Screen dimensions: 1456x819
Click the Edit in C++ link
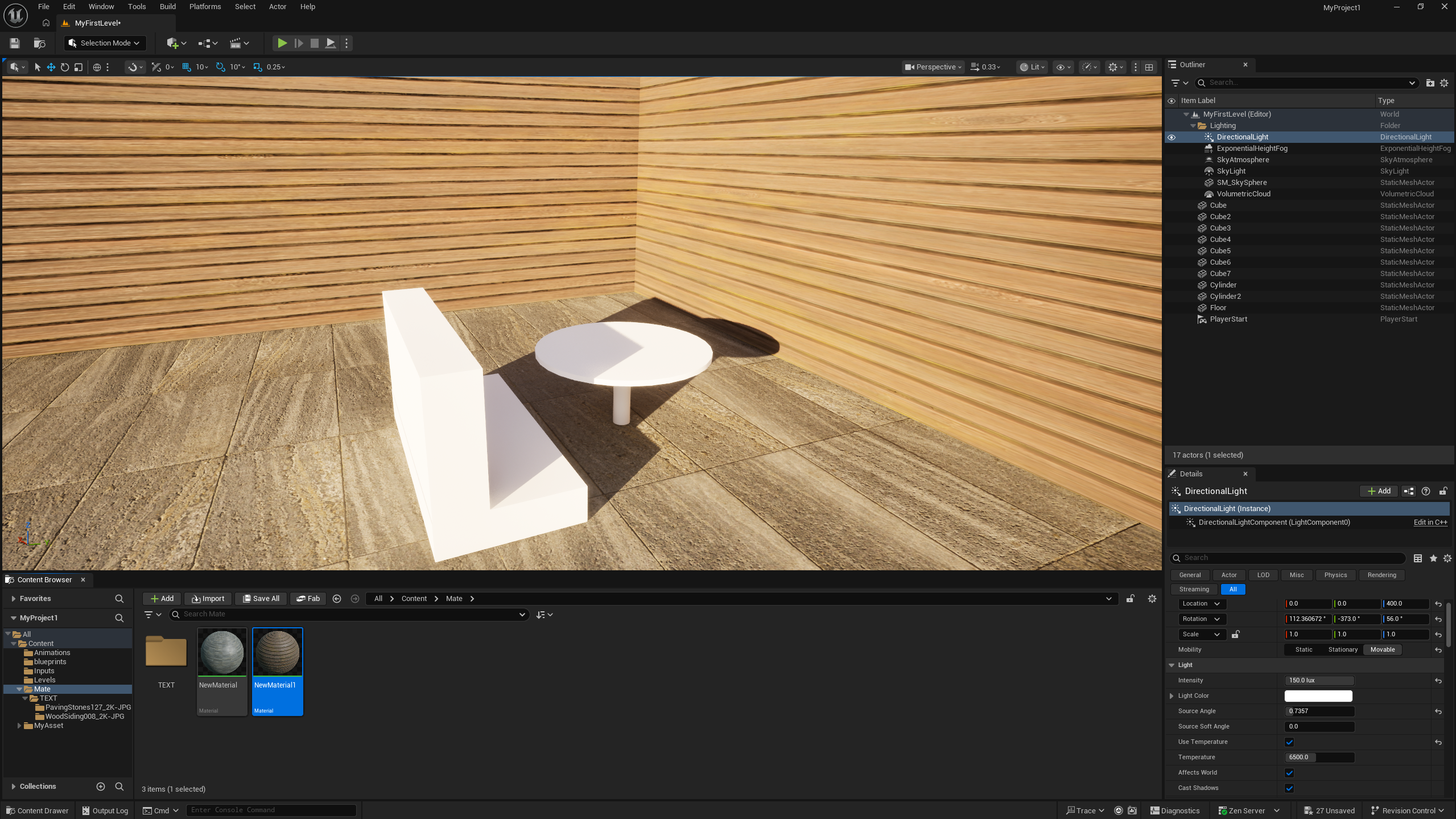[1430, 522]
